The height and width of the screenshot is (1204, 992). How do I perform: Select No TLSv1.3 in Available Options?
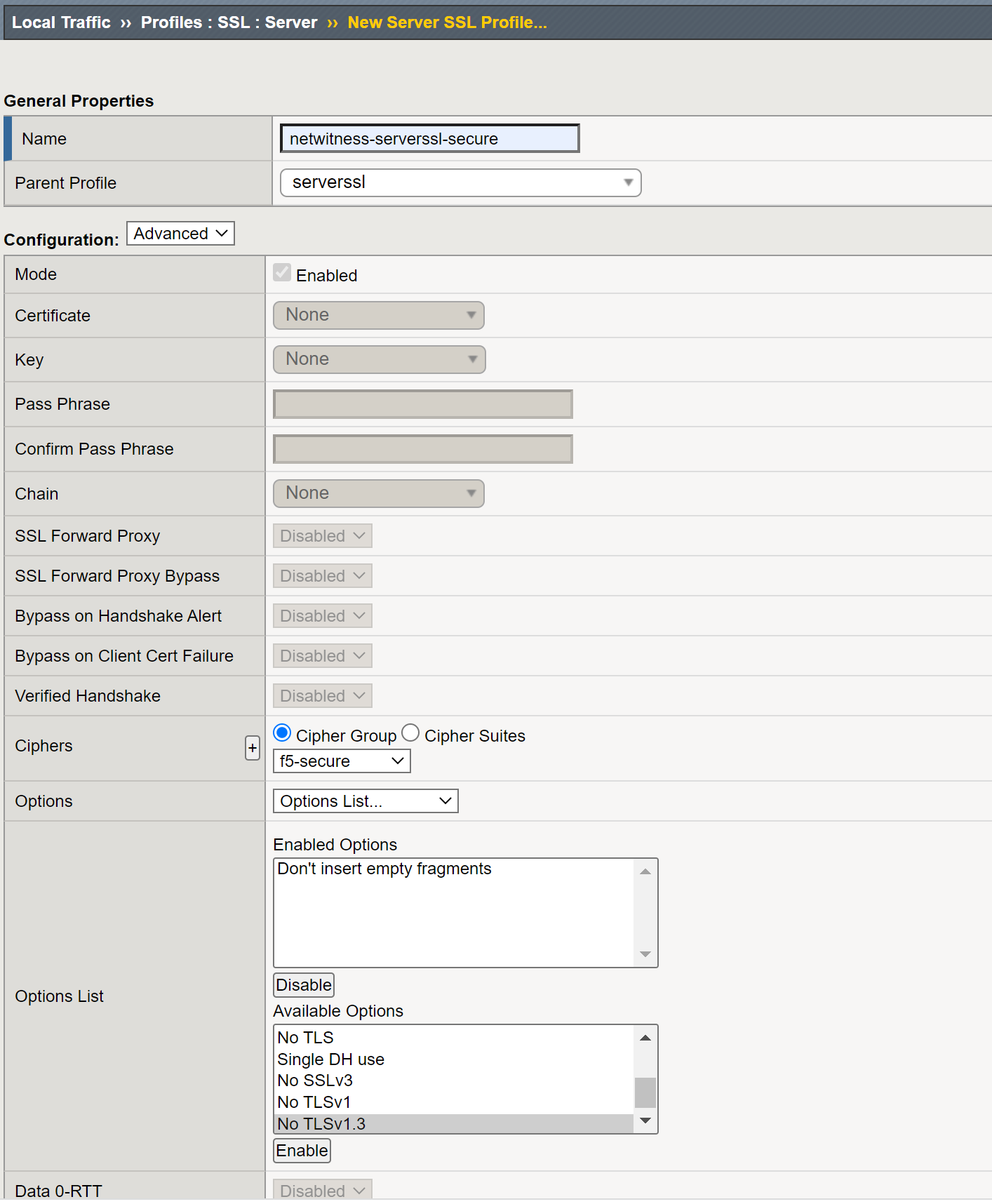pyautogui.click(x=321, y=1124)
